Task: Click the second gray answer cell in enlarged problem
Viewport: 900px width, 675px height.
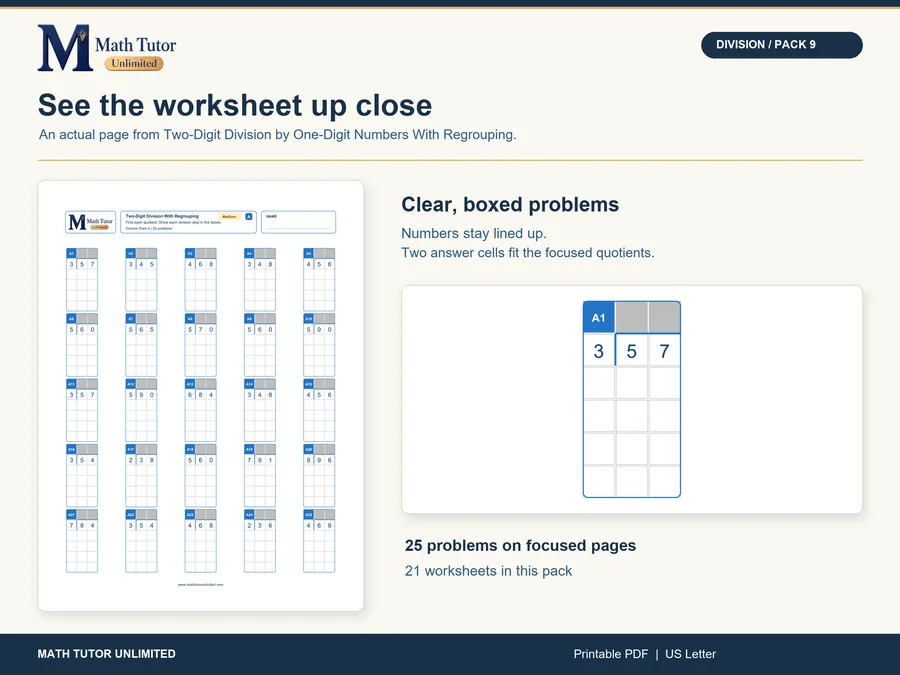Action: 665,317
